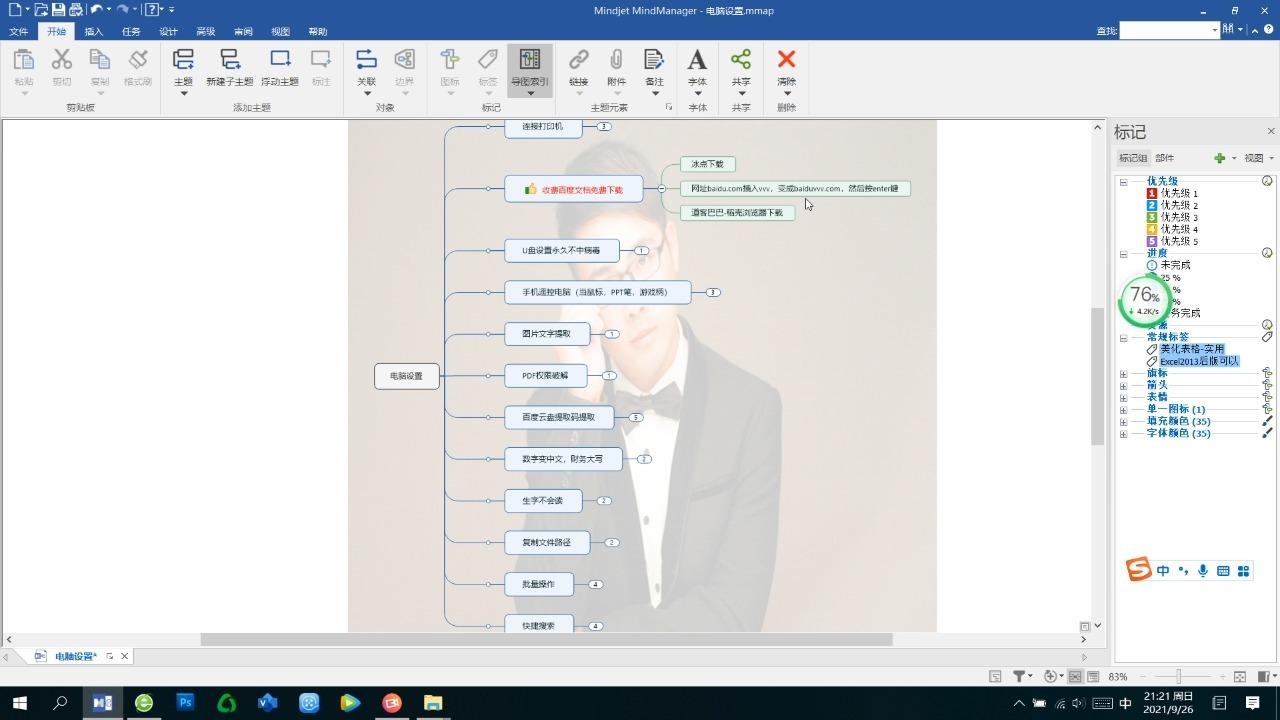This screenshot has width=1280, height=720.
Task: Click the Relationship (关联) icon
Action: click(366, 61)
